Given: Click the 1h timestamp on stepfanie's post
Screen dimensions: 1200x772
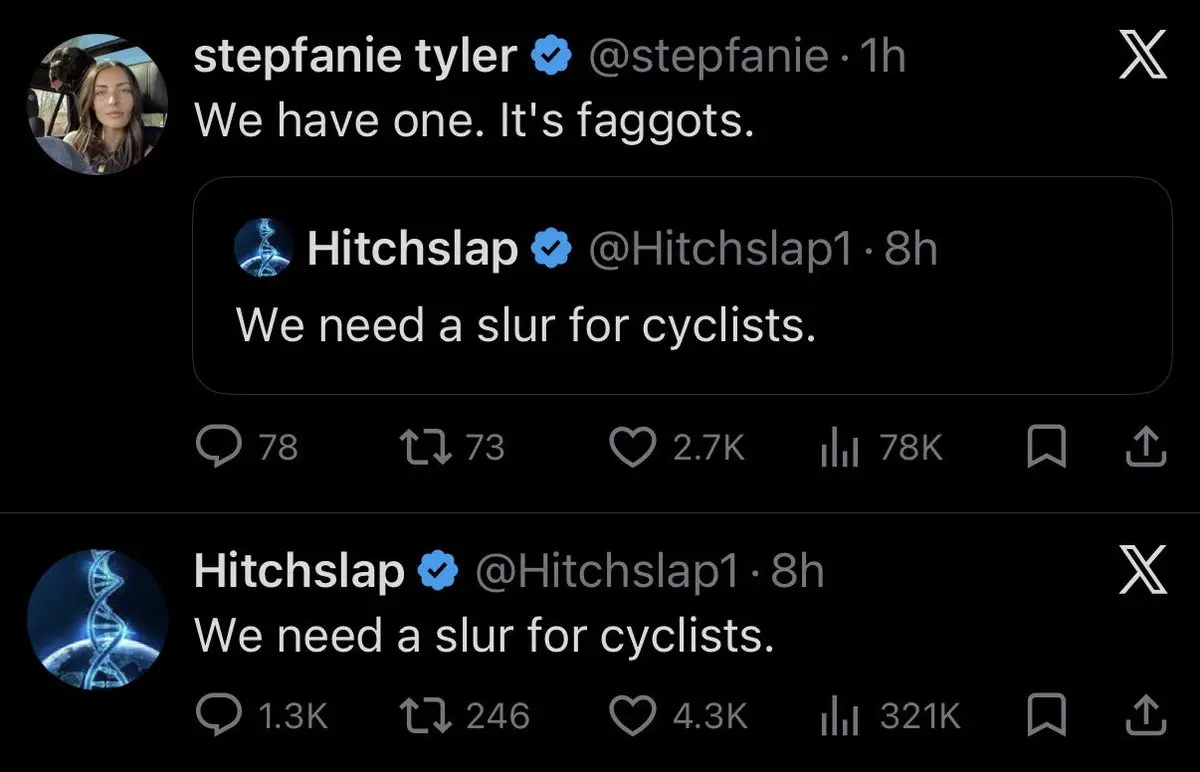Looking at the screenshot, I should click(882, 58).
